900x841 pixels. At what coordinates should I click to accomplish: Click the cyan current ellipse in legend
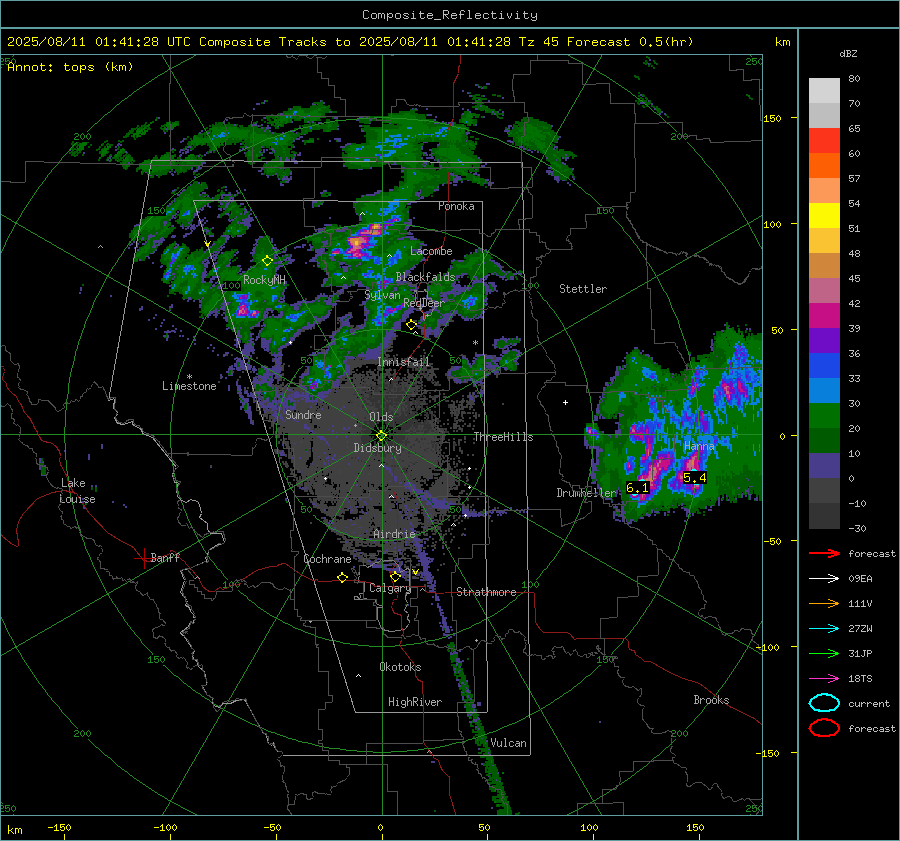[x=824, y=703]
